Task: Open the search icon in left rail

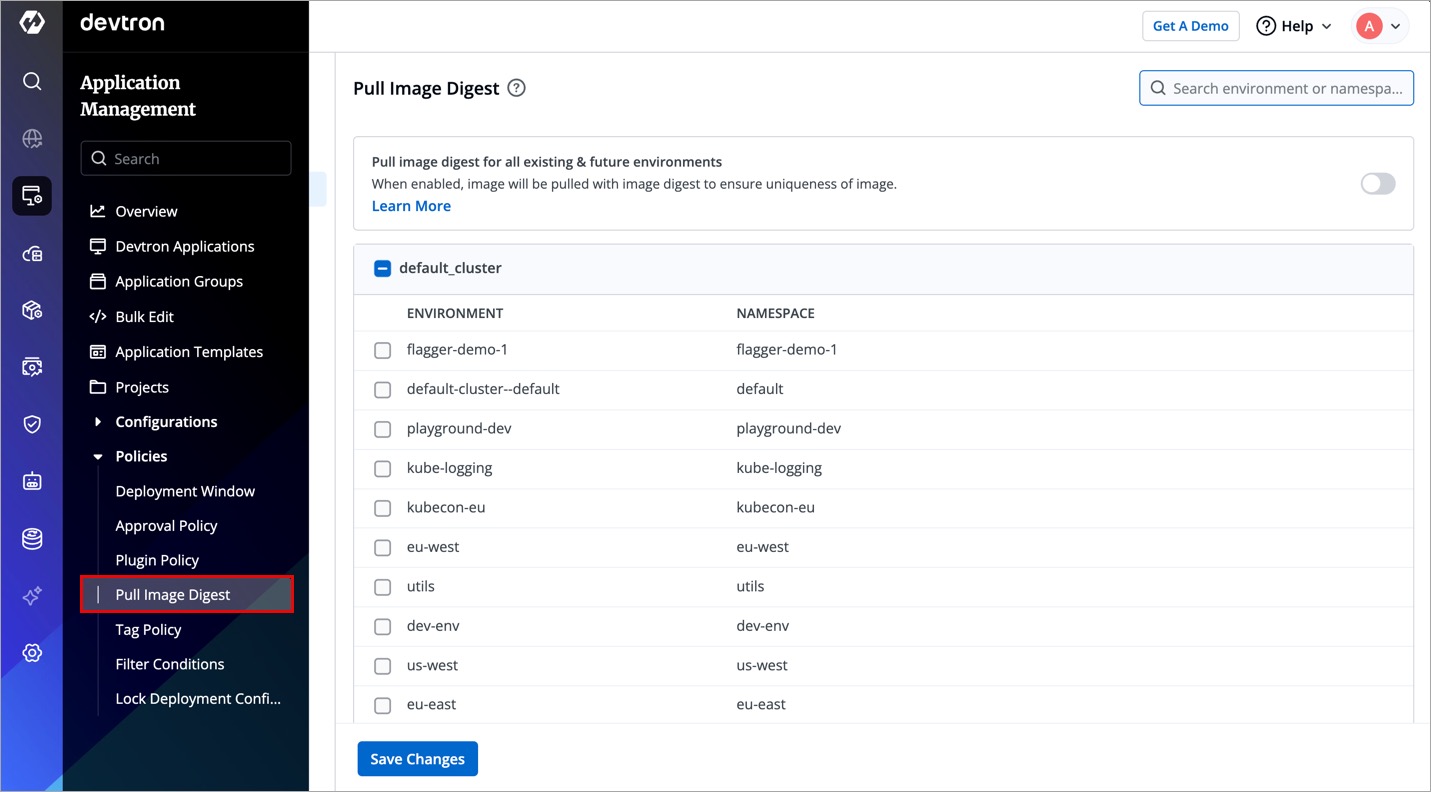Action: (32, 81)
